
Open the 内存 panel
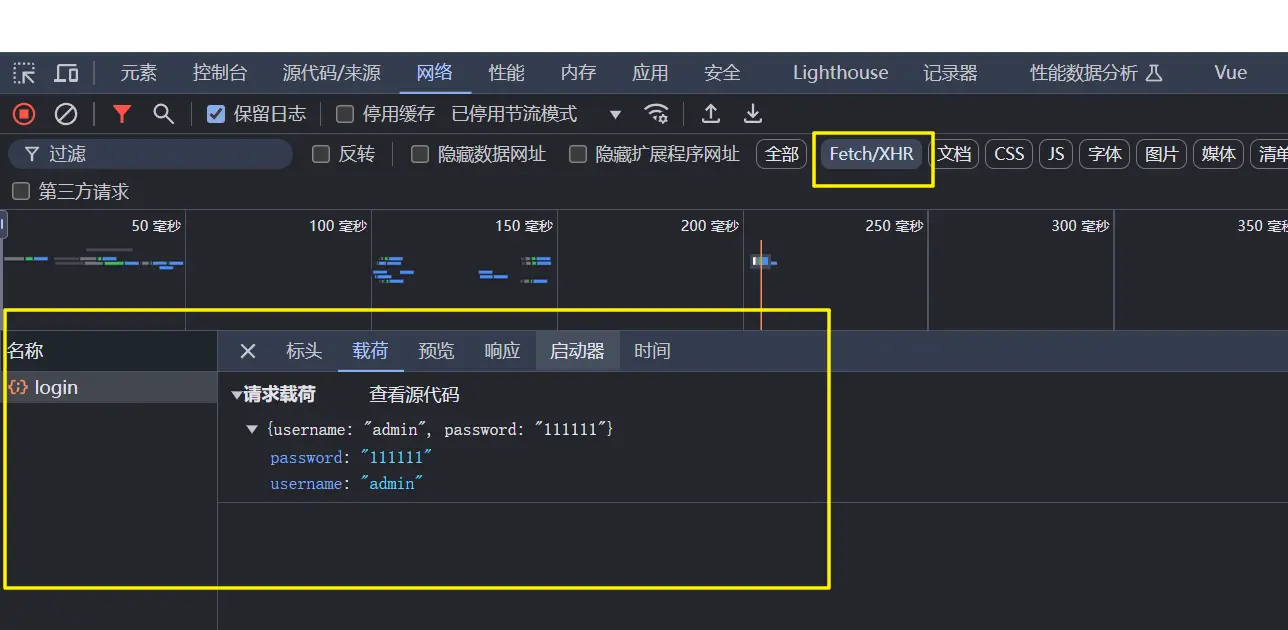pyautogui.click(x=579, y=73)
